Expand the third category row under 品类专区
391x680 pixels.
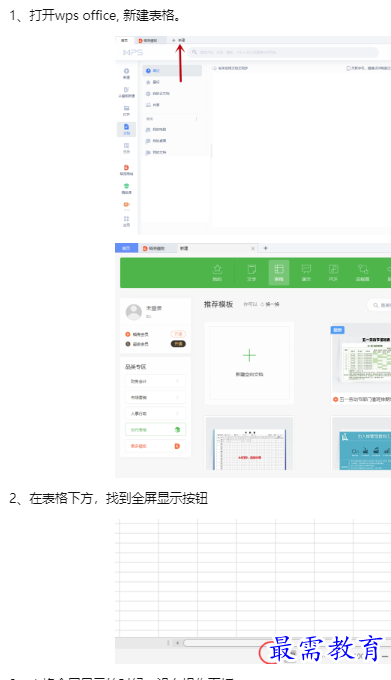click(155, 413)
